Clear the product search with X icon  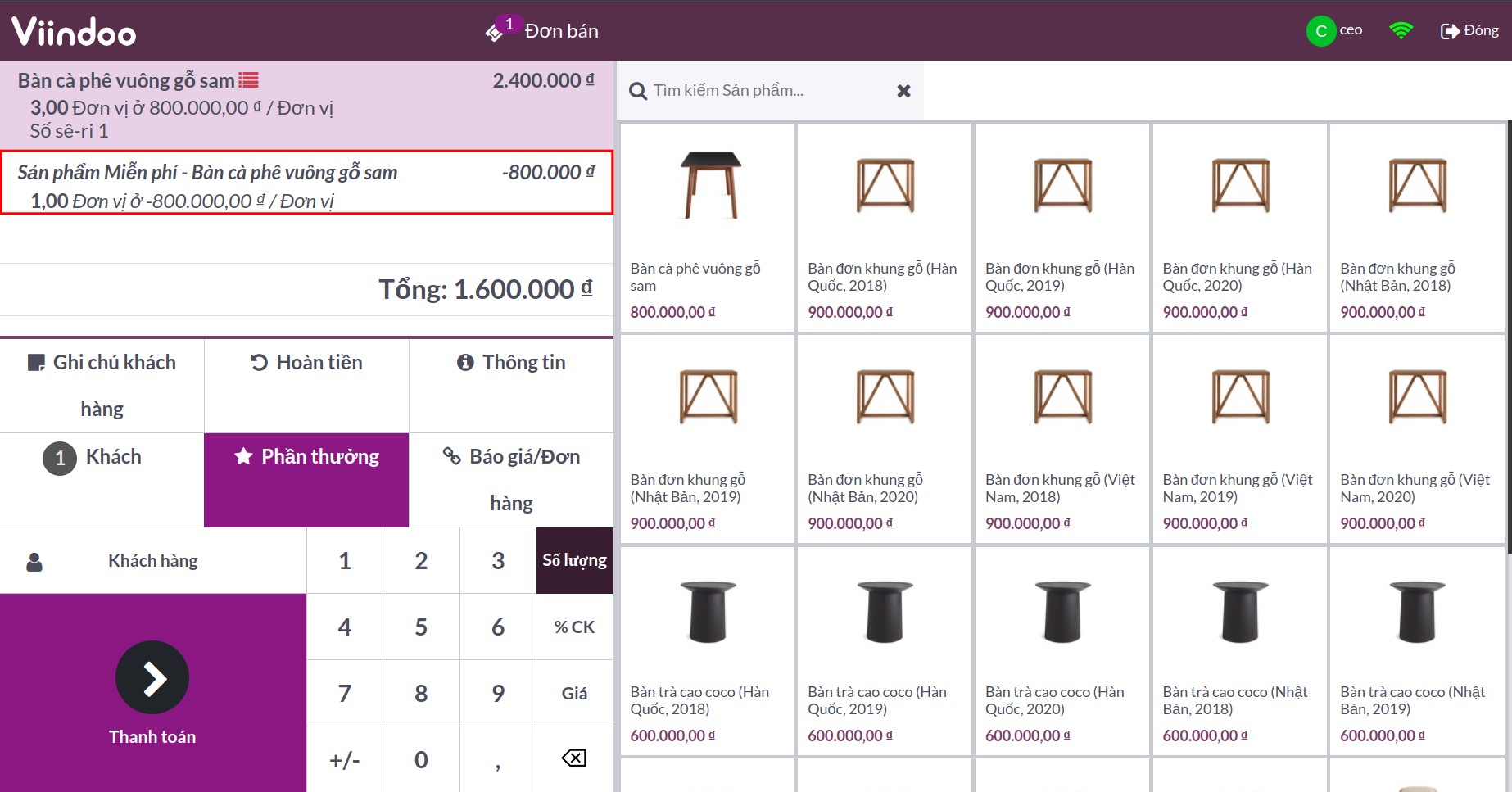[x=903, y=91]
